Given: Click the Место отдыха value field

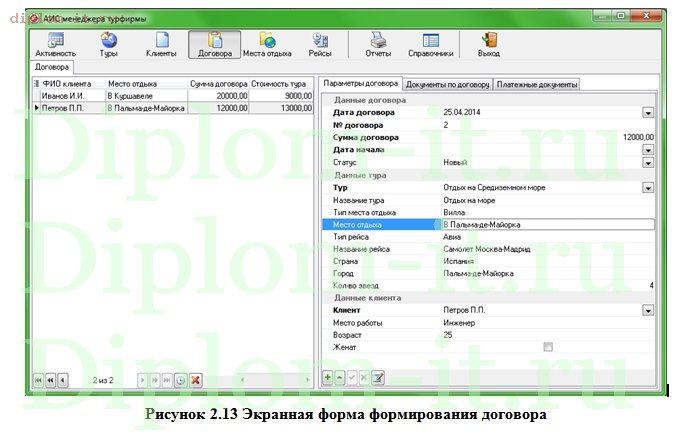Looking at the screenshot, I should [548, 225].
